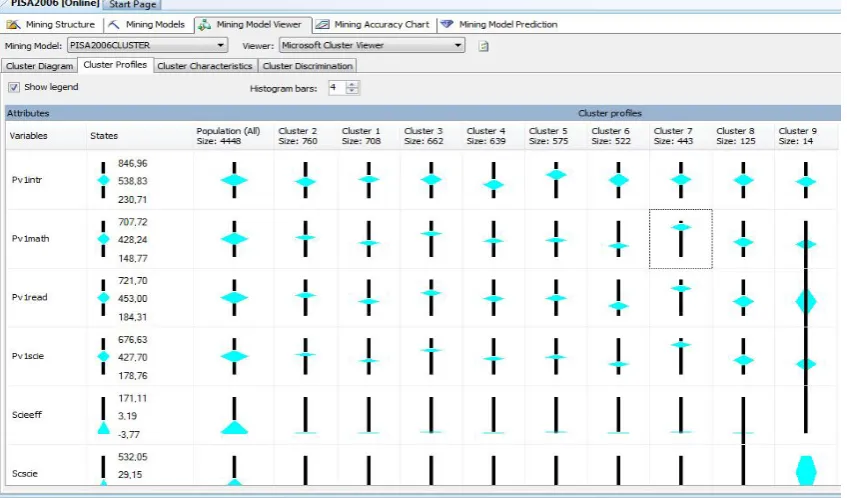Click Pv1scie diamond chart in Cluster 8 column
The width and height of the screenshot is (847, 498).
(743, 357)
